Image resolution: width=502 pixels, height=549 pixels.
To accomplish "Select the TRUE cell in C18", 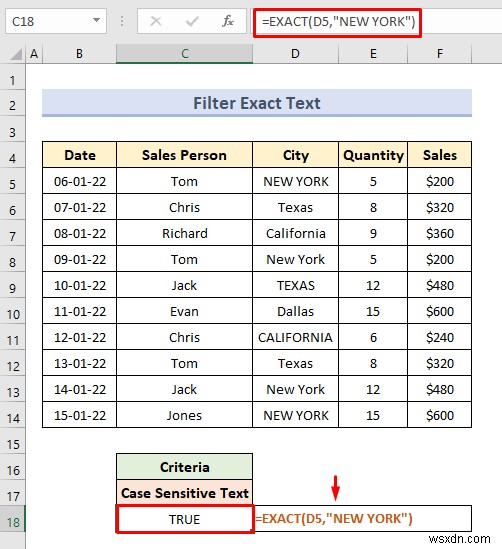I will pos(184,519).
